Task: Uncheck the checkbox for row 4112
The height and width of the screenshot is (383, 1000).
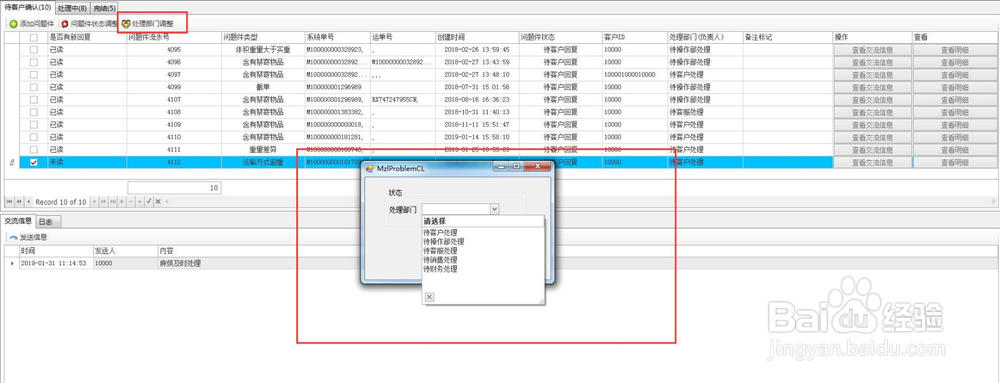Action: pyautogui.click(x=34, y=163)
